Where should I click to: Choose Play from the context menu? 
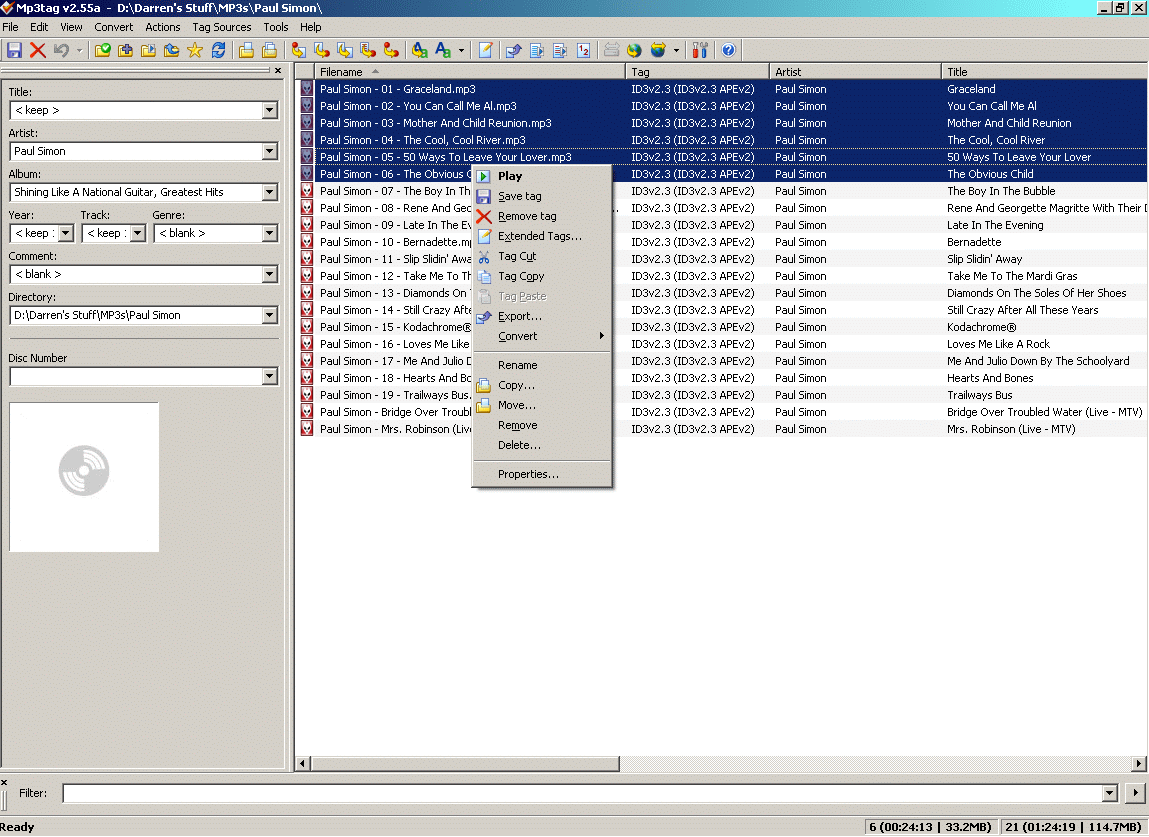click(542, 176)
